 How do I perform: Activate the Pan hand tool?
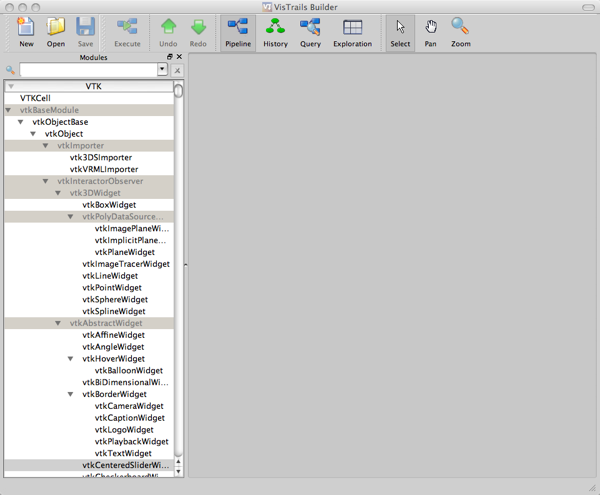430,32
